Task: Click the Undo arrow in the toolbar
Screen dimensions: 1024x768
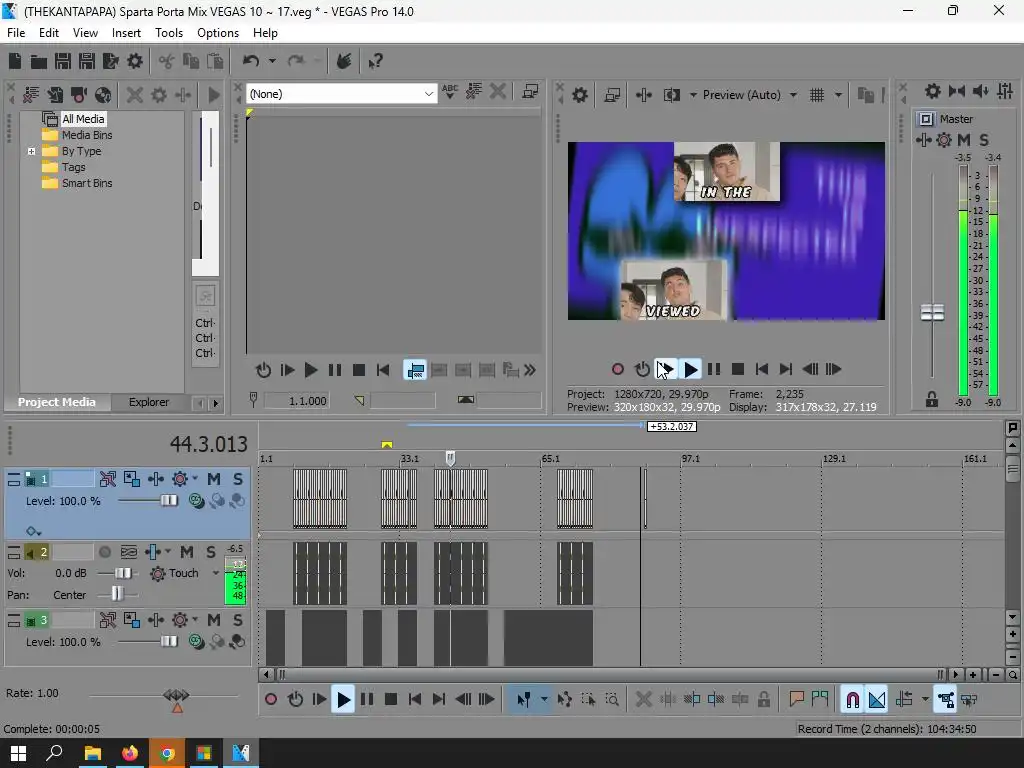Action: tap(251, 61)
